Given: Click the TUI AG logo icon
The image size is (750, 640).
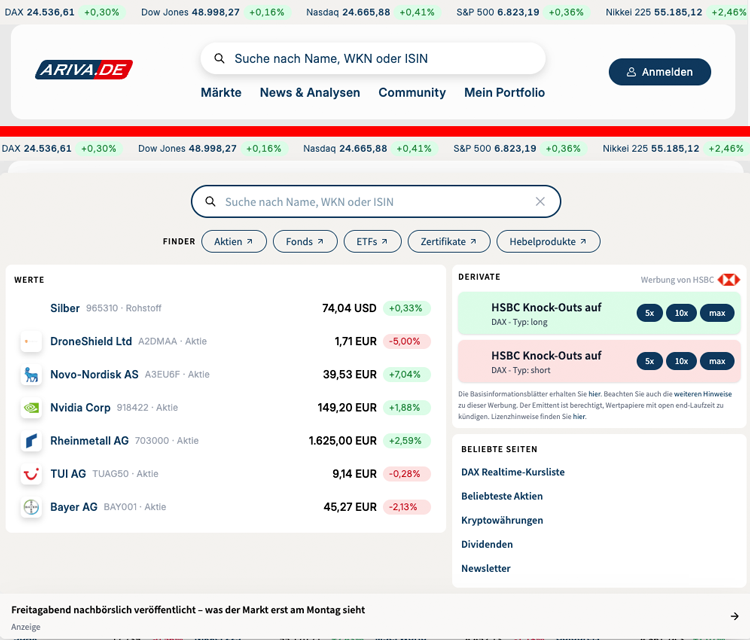Looking at the screenshot, I should (31, 474).
